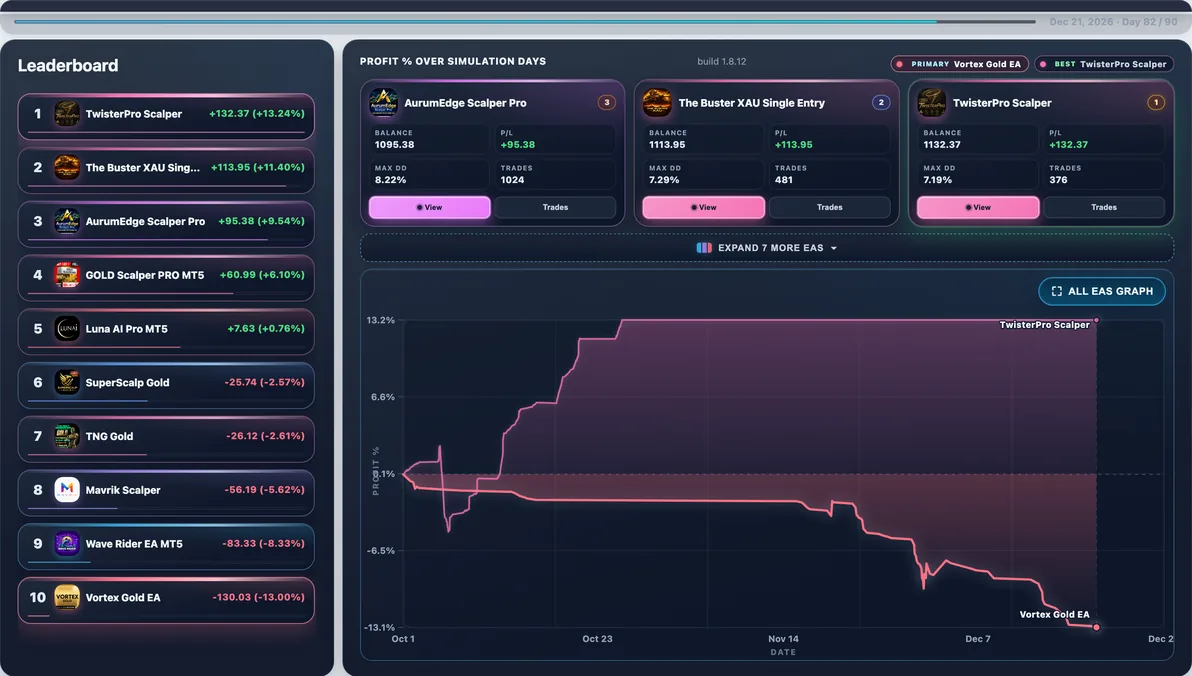The image size is (1192, 676).
Task: Click the colored bars icon beside Expand EAs
Action: (x=704, y=248)
